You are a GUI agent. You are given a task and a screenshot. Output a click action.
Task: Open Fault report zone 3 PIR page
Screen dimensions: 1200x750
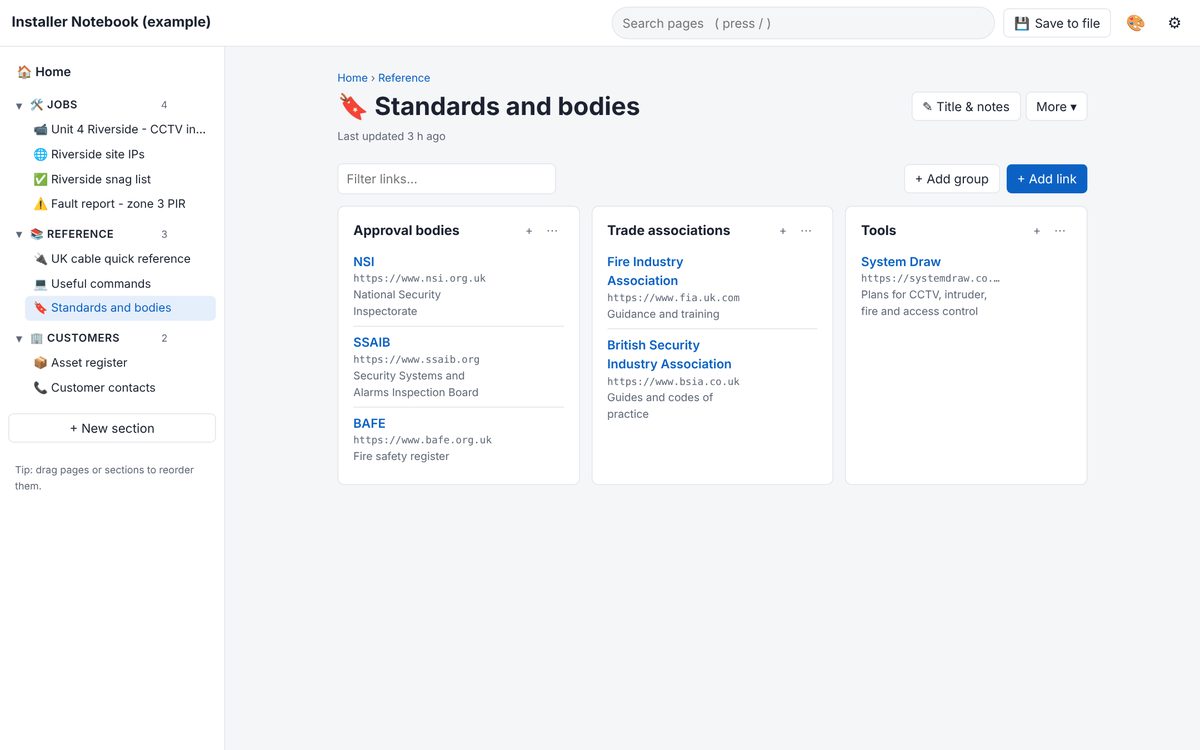pyautogui.click(x=120, y=204)
